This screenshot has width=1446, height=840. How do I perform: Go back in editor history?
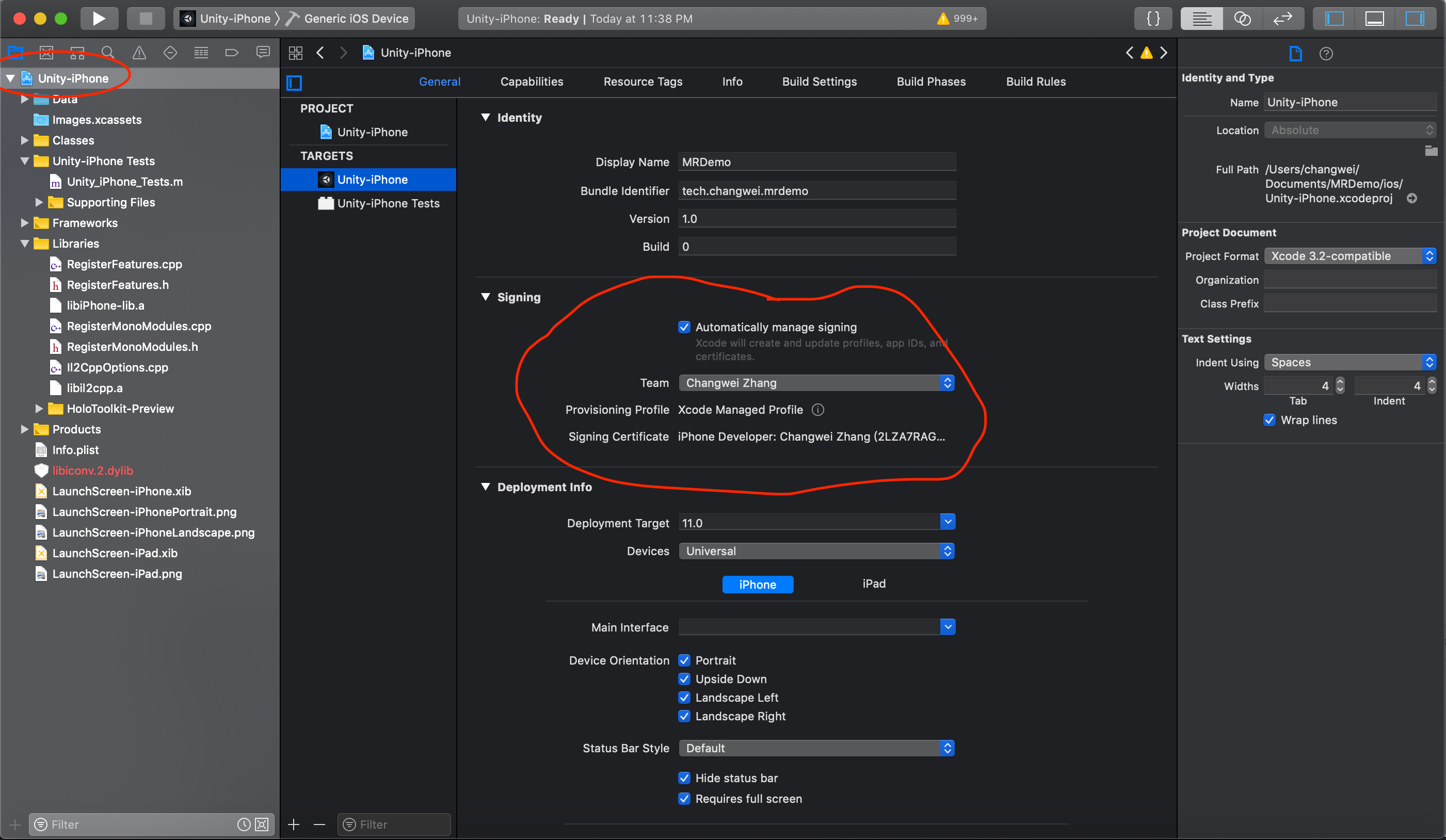click(320, 53)
